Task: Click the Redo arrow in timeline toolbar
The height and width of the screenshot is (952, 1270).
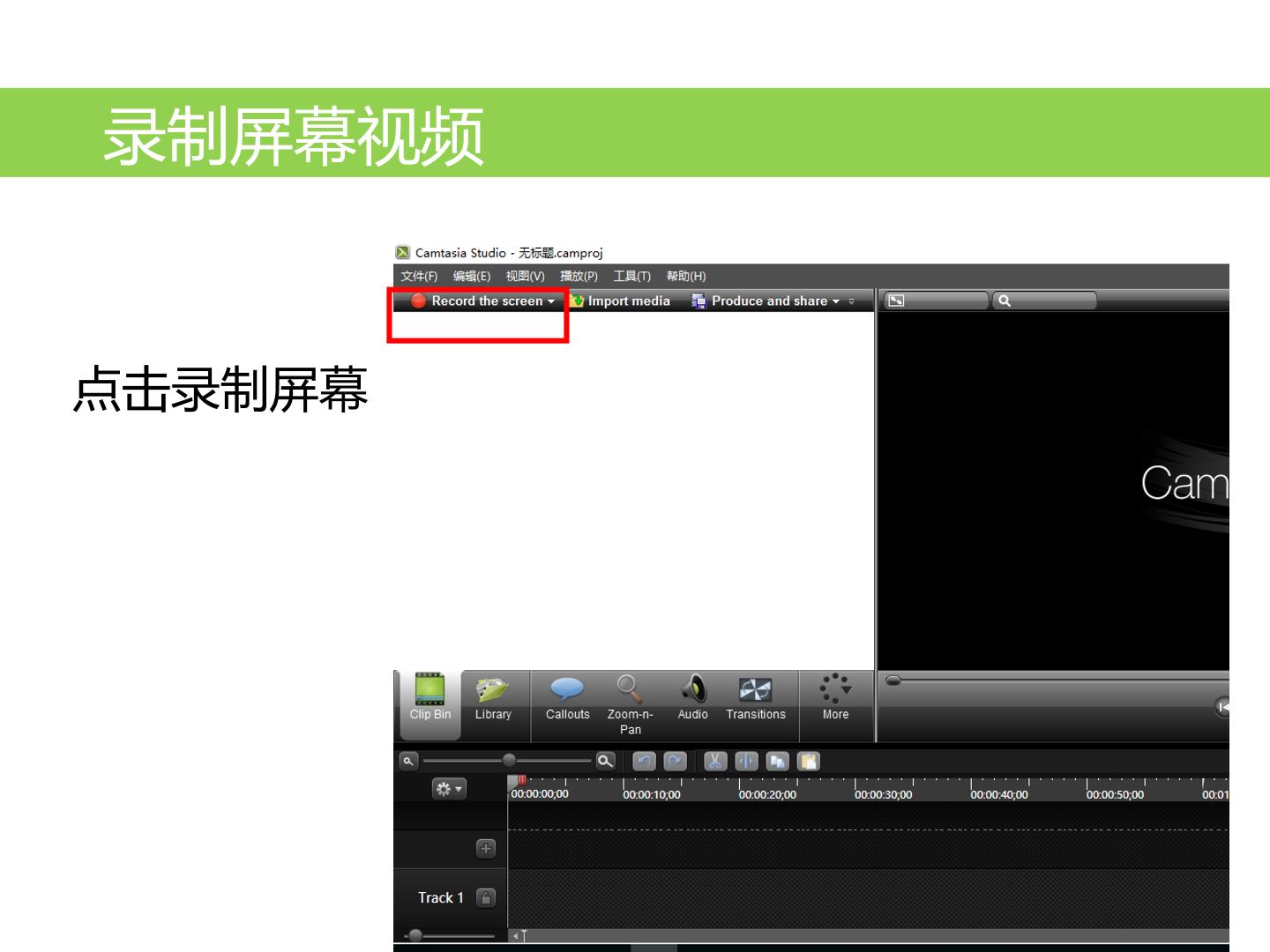Action: 676,761
